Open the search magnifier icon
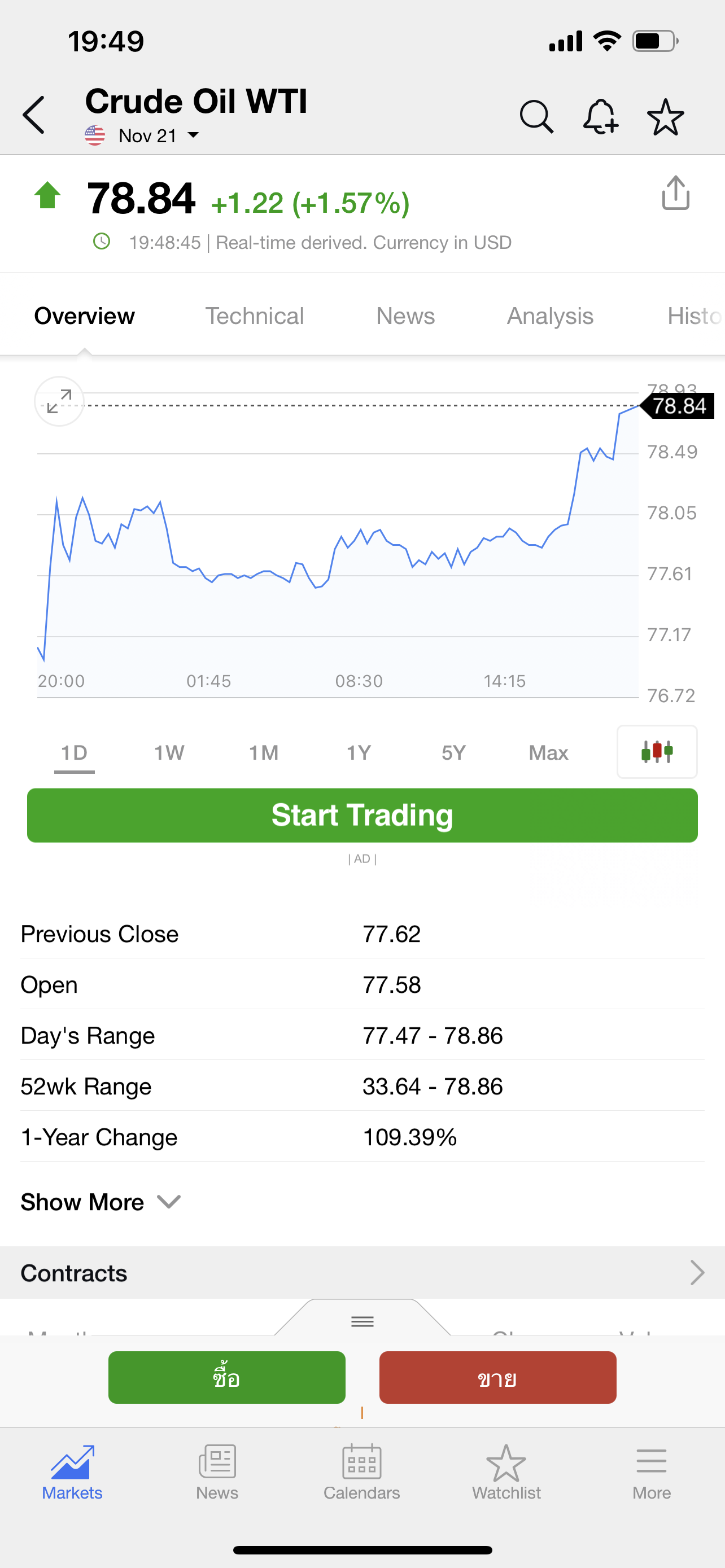Screen dimensions: 725x1568 (536, 116)
